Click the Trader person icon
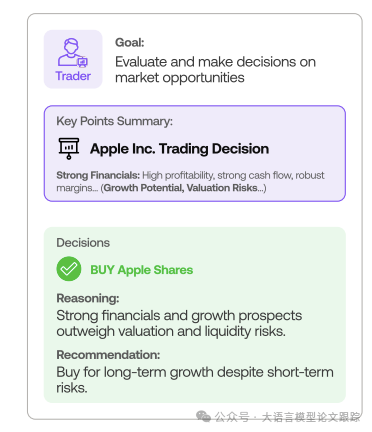 (x=73, y=52)
